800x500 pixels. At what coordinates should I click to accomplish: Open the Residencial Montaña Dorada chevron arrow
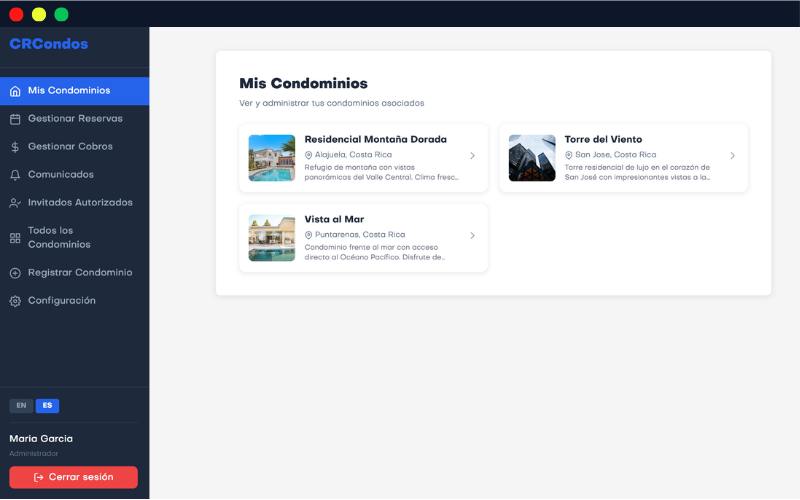472,156
